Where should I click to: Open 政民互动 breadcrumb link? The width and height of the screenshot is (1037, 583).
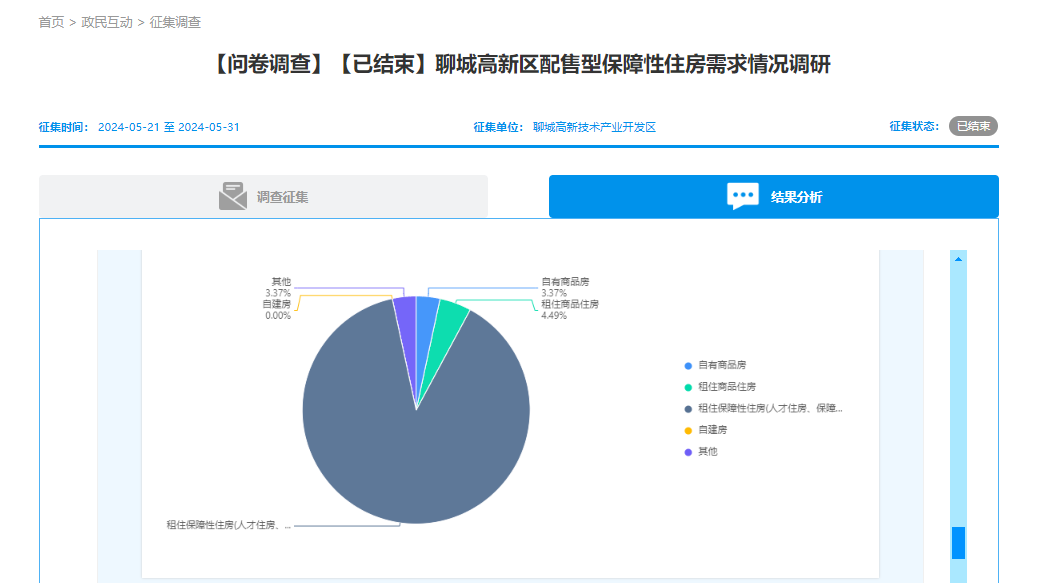(107, 22)
